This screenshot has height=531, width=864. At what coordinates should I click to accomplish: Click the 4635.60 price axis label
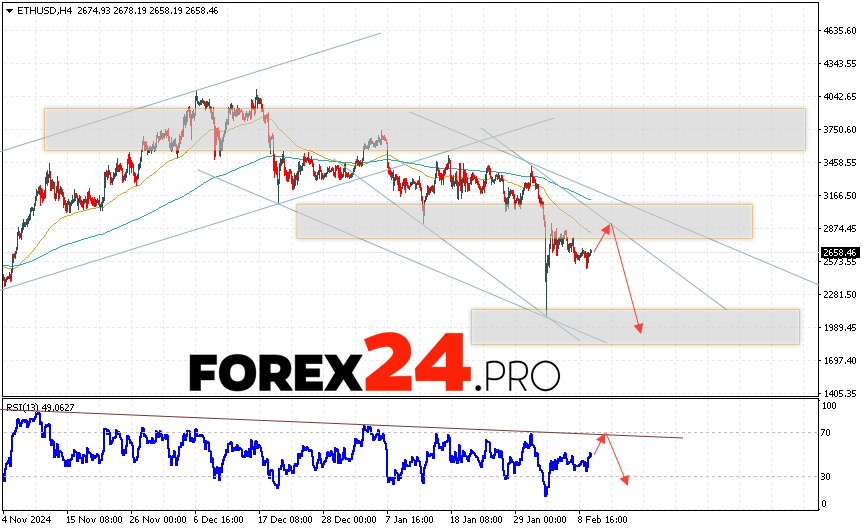pos(838,31)
